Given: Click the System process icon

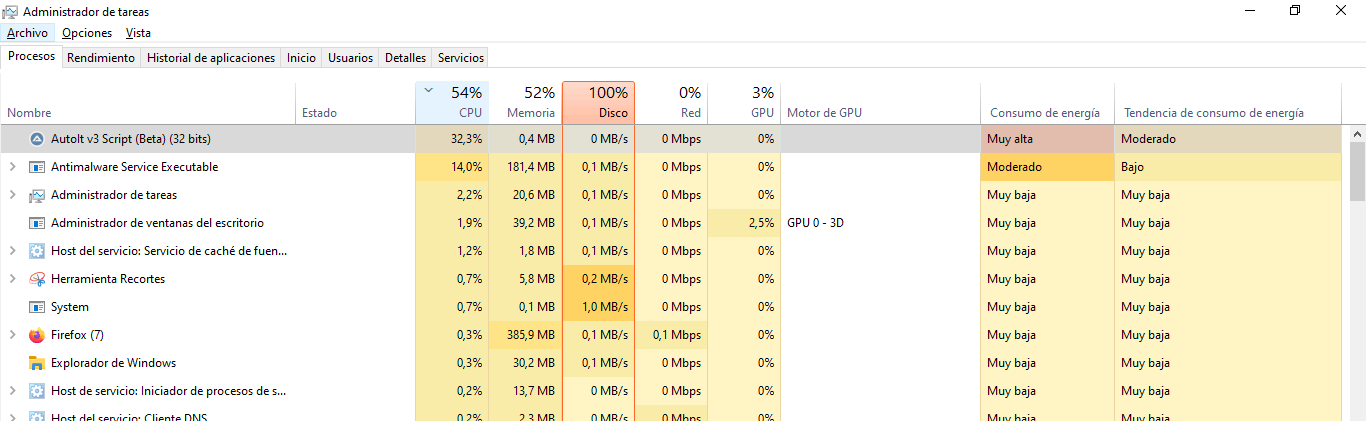Looking at the screenshot, I should (37, 307).
